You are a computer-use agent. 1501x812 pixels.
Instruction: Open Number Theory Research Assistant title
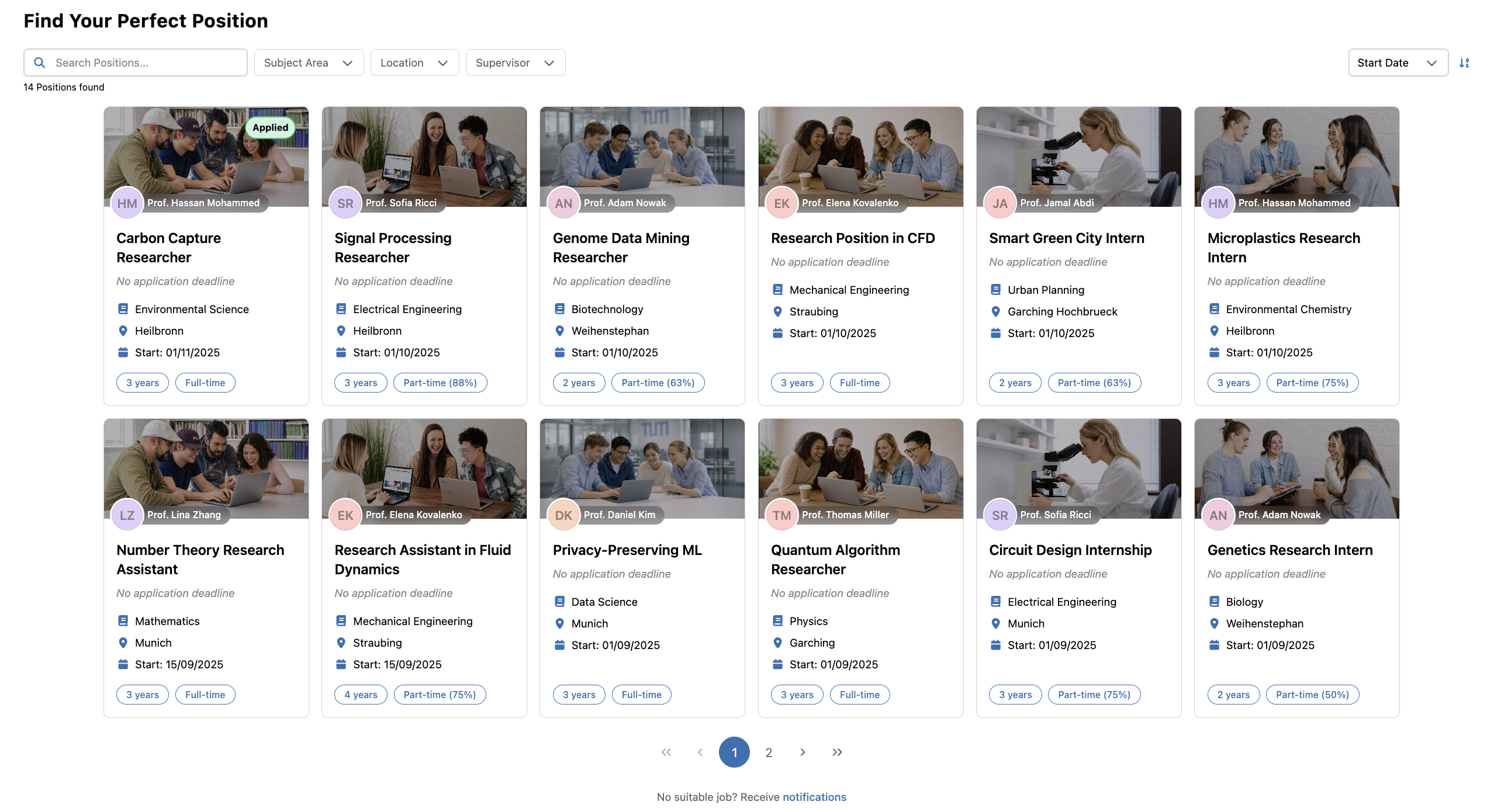[200, 560]
